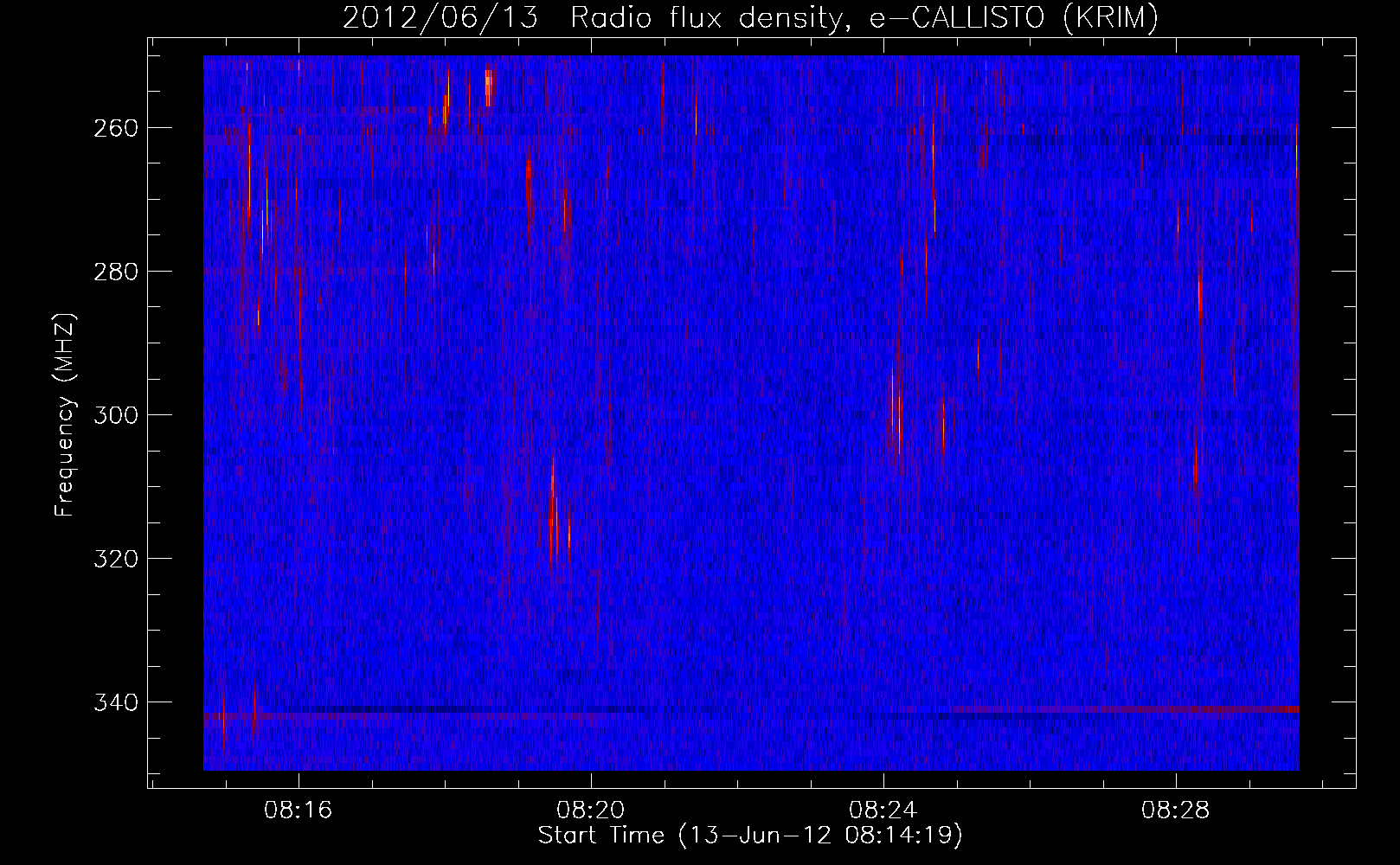Click the 08:24 time tick label

883,811
